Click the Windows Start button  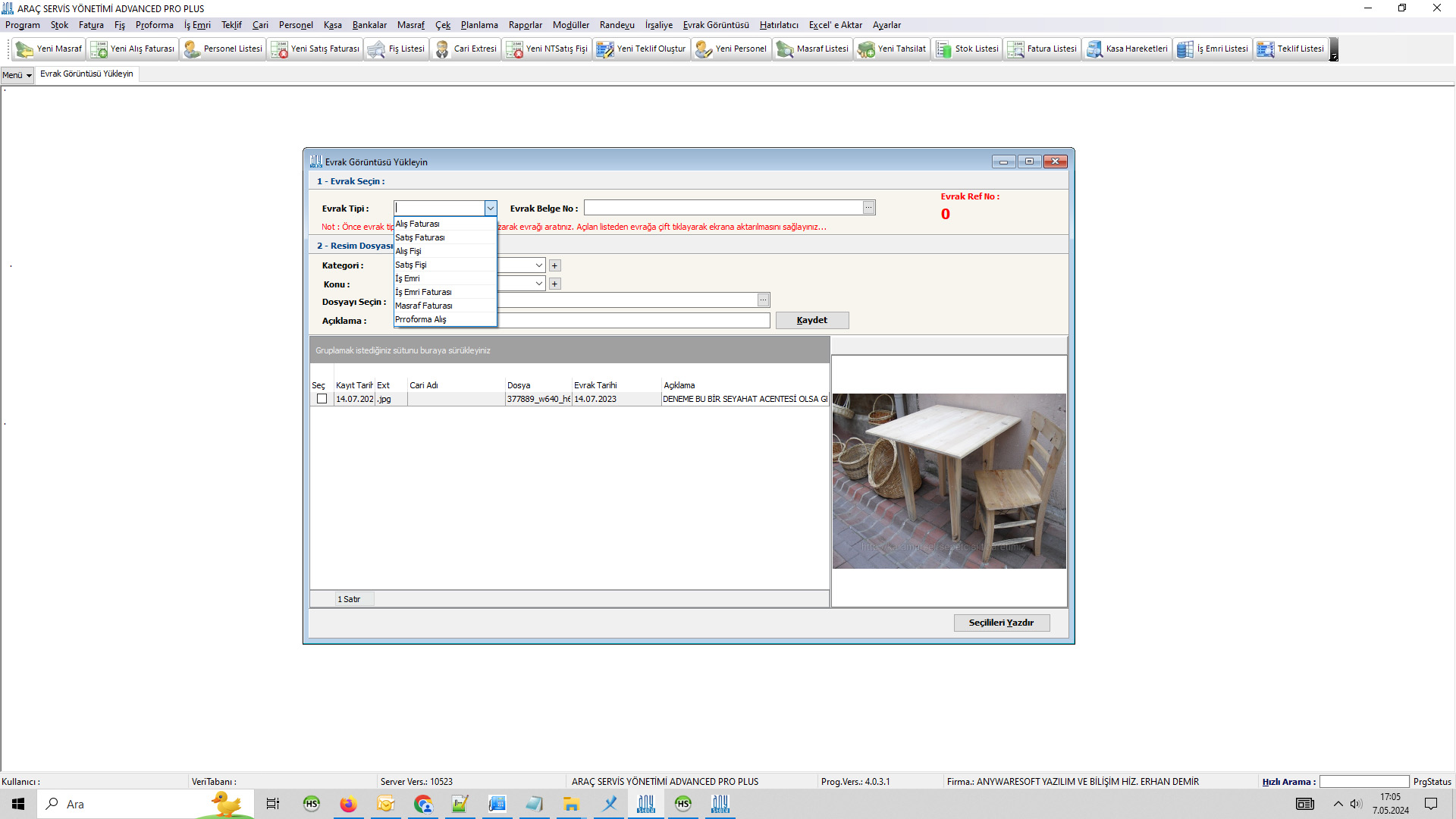click(x=18, y=804)
